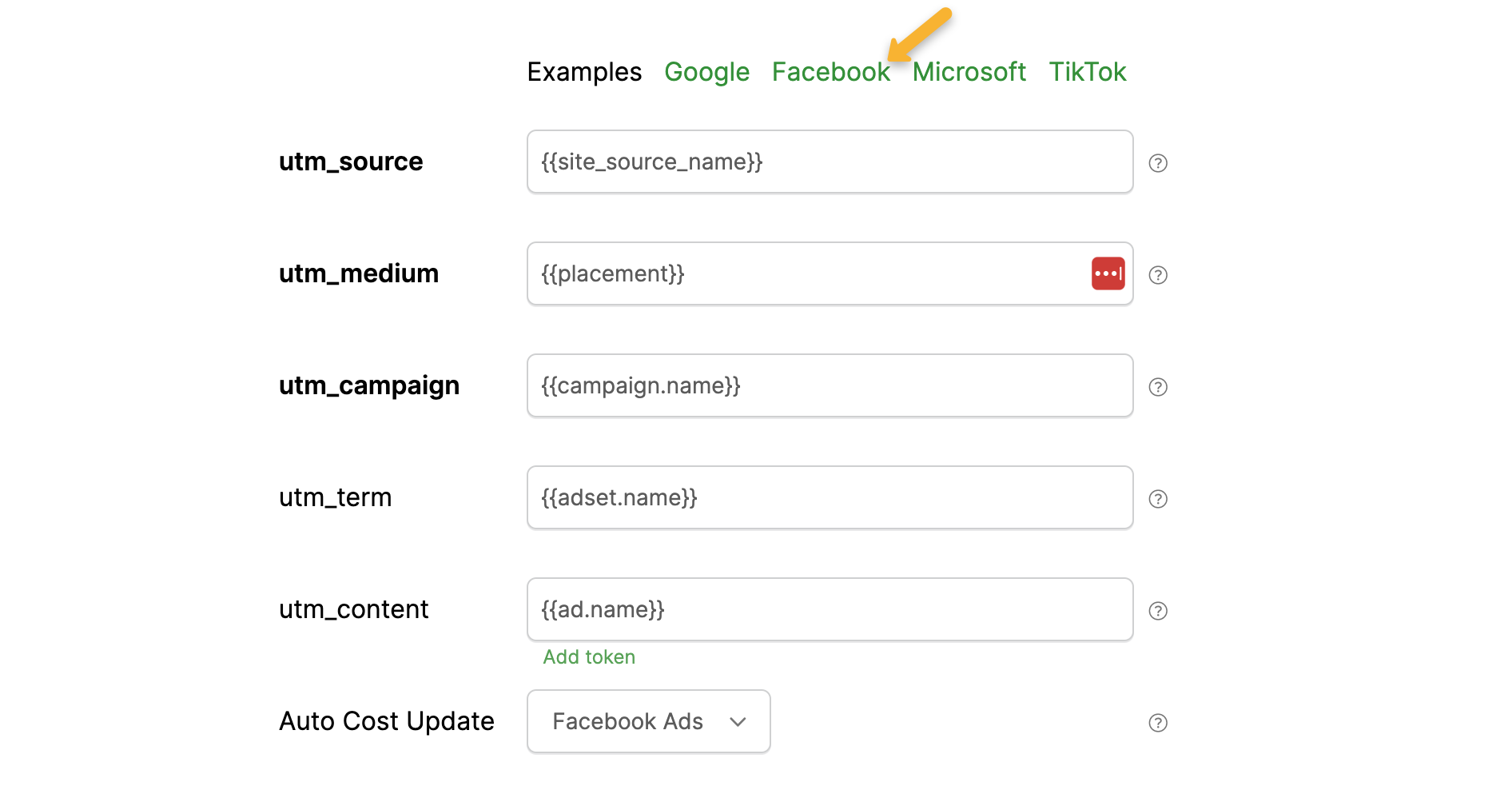Click the Auto Cost Update label
Screen dimensions: 1512x790
coord(387,721)
